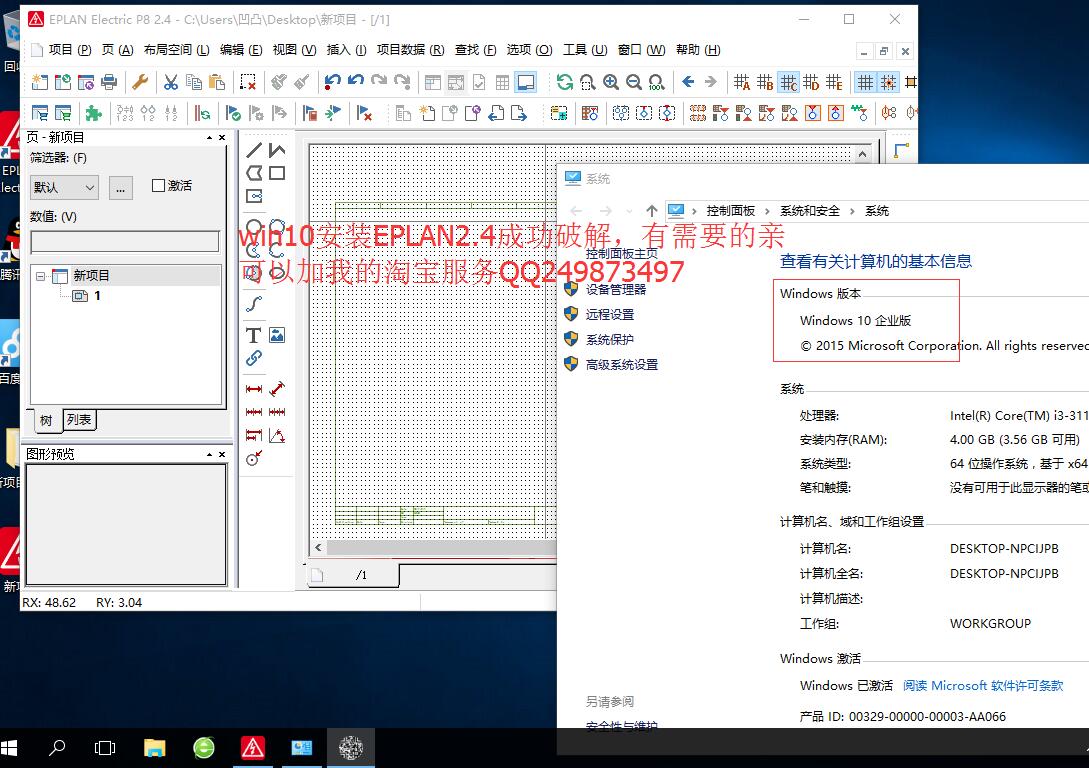
Task: Open 设备管理器 link in System window
Action: click(615, 290)
